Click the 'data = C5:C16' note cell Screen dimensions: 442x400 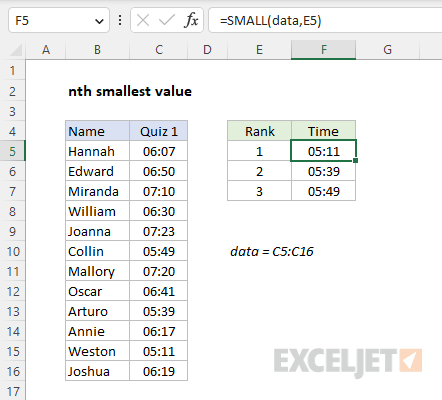(272, 251)
